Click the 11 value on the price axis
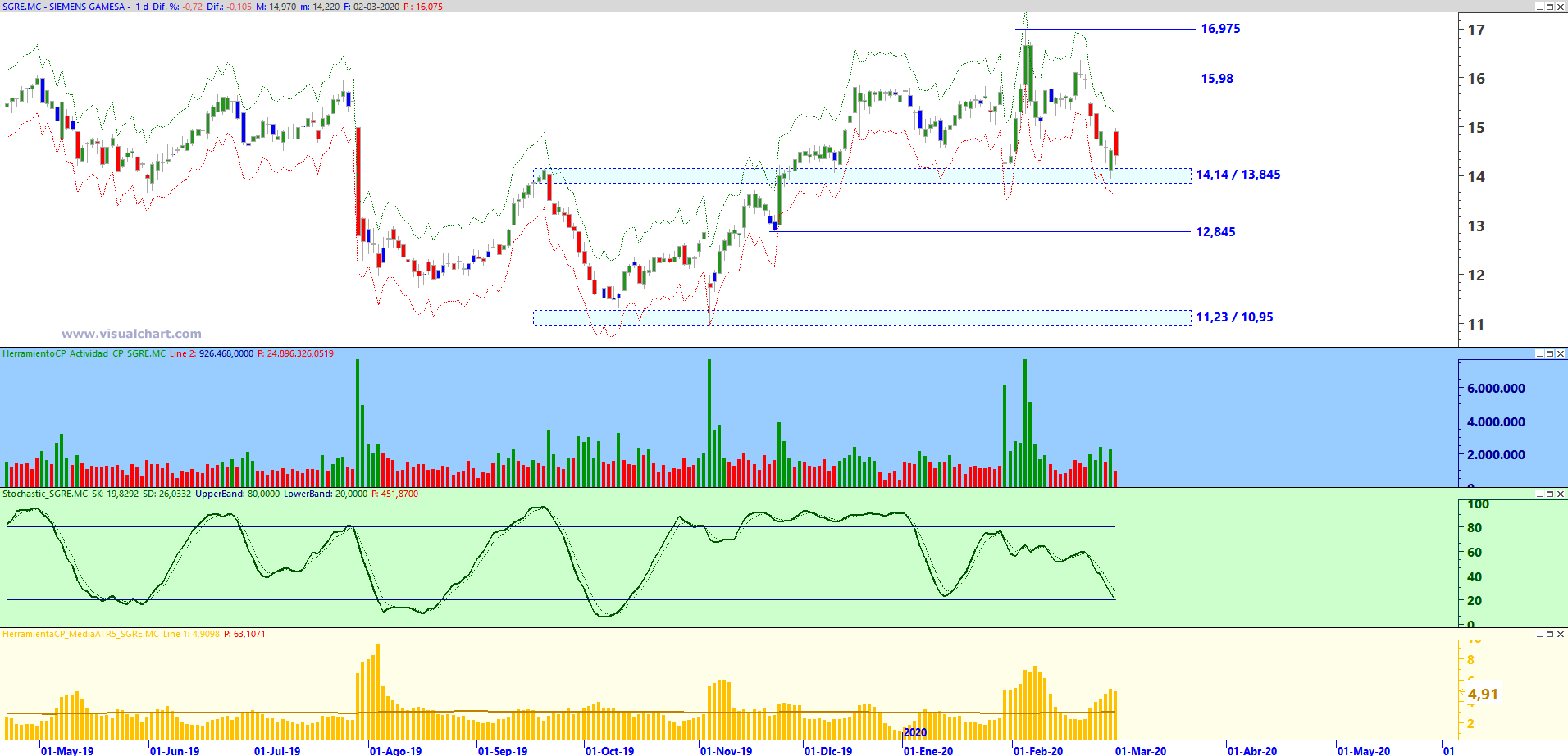Viewport: 1568px width, 756px height. tap(1476, 324)
